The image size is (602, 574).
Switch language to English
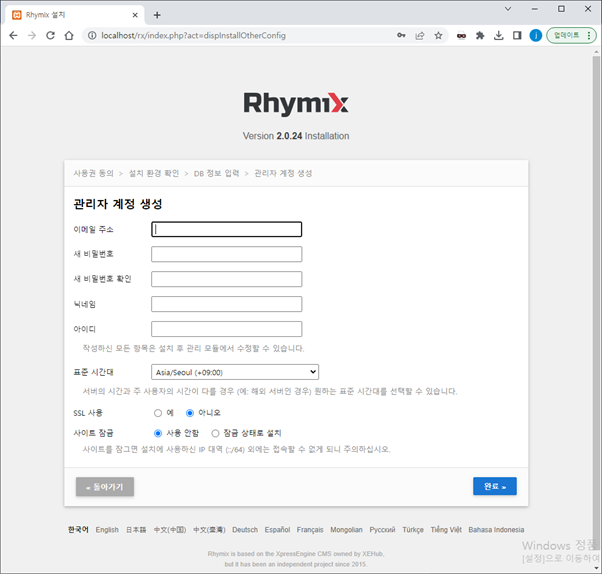[107, 529]
